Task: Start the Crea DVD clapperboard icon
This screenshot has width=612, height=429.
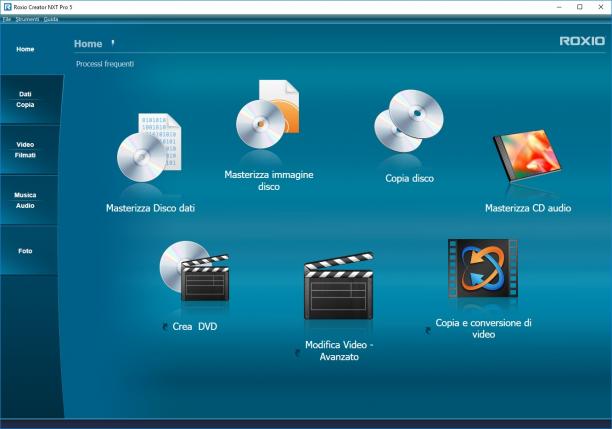Action: coord(194,271)
